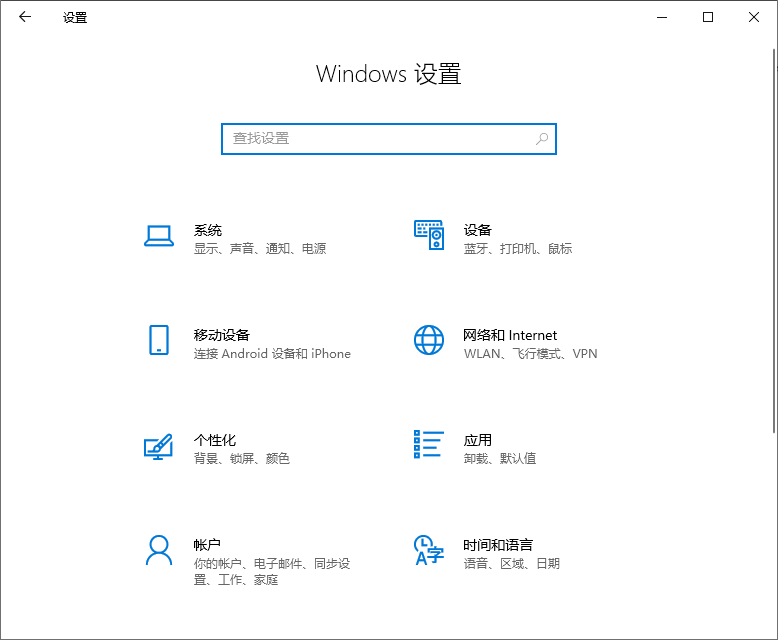778x640 pixels.
Task: Click the 显示、声音、通知、电源 description
Action: click(x=260, y=249)
